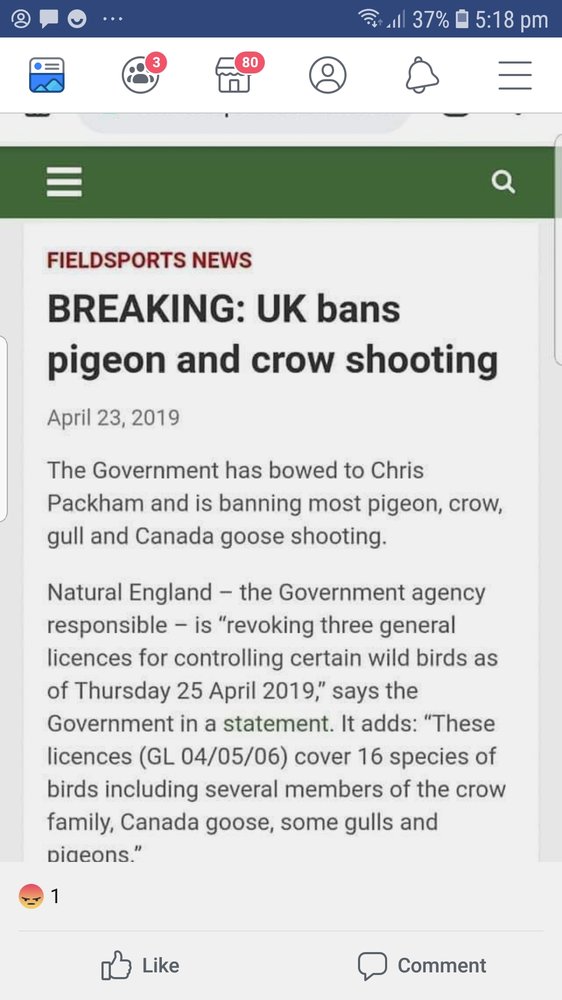Open the profile tab icon

[328, 75]
